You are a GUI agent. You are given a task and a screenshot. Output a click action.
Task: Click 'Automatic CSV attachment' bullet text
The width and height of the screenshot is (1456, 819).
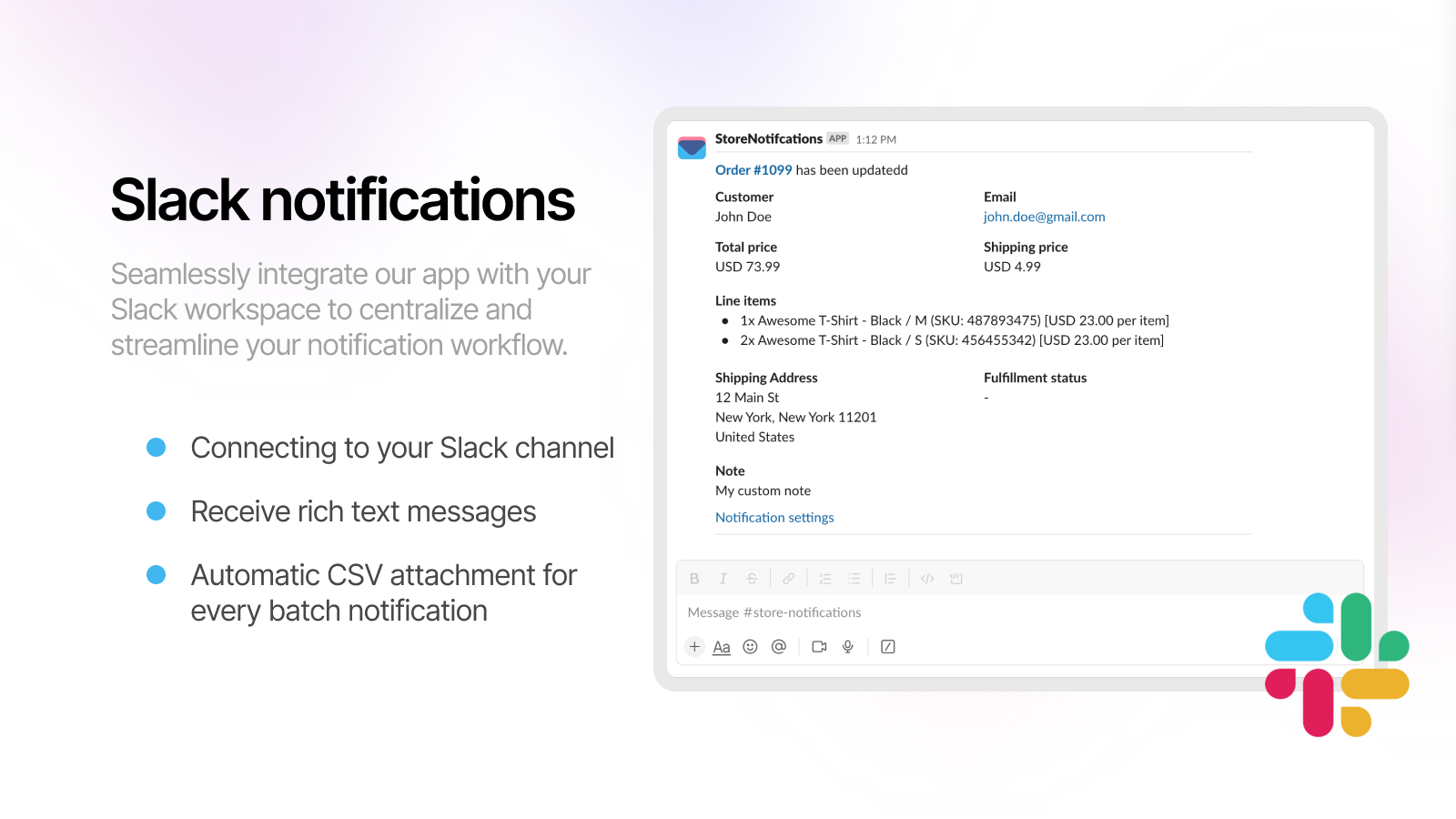pyautogui.click(x=384, y=593)
